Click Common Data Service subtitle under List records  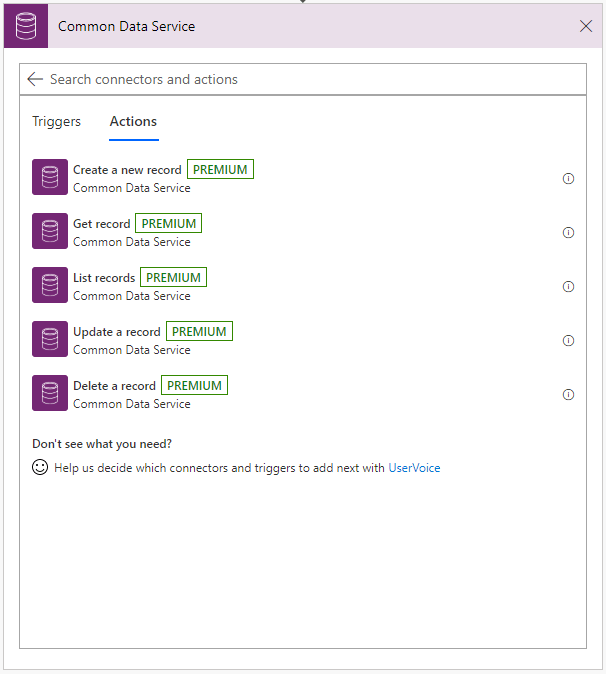(x=132, y=296)
